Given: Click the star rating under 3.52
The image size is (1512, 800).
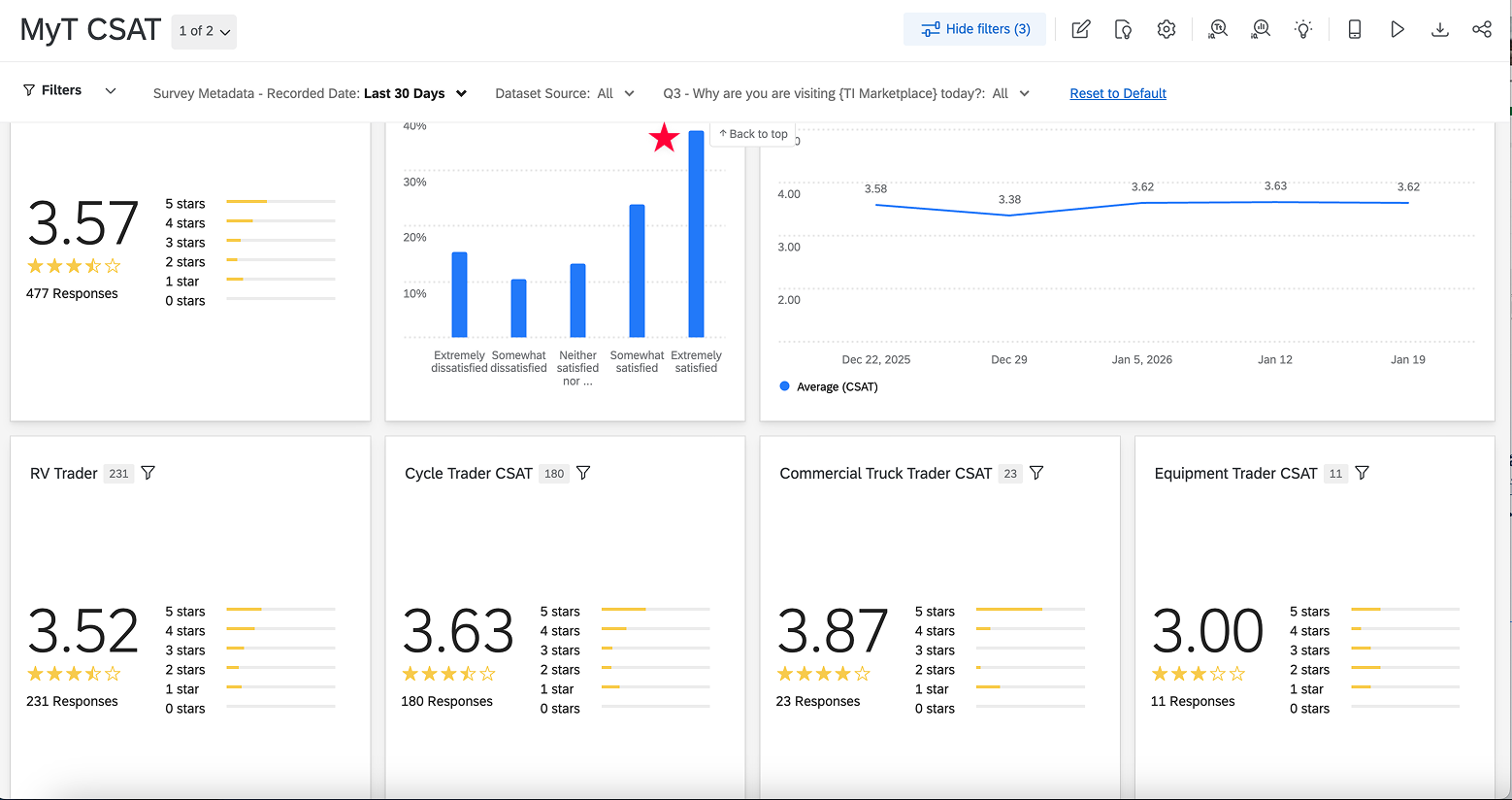Looking at the screenshot, I should 74,674.
